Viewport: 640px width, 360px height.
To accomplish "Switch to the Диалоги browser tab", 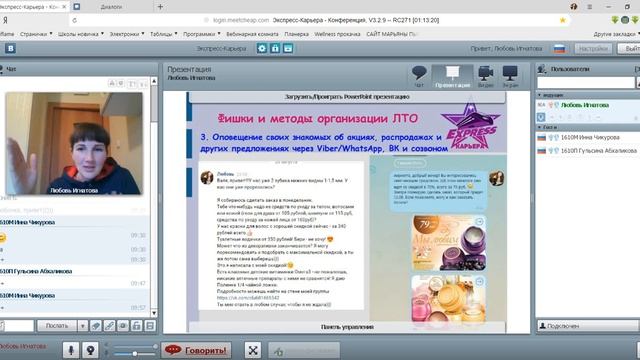I will pyautogui.click(x=111, y=7).
